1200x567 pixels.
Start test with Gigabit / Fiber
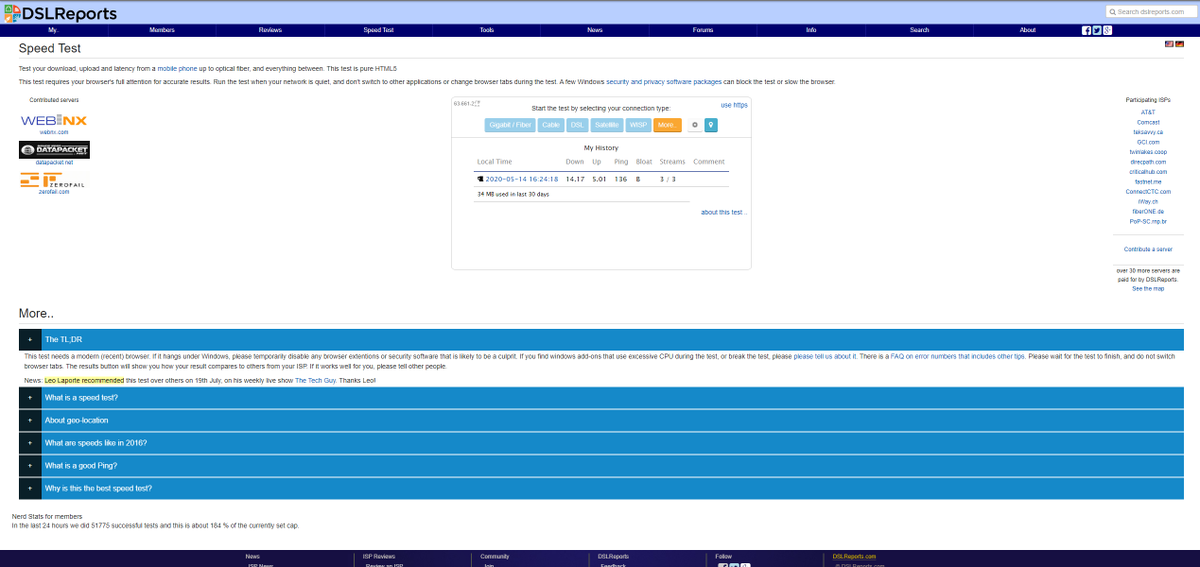tap(511, 125)
